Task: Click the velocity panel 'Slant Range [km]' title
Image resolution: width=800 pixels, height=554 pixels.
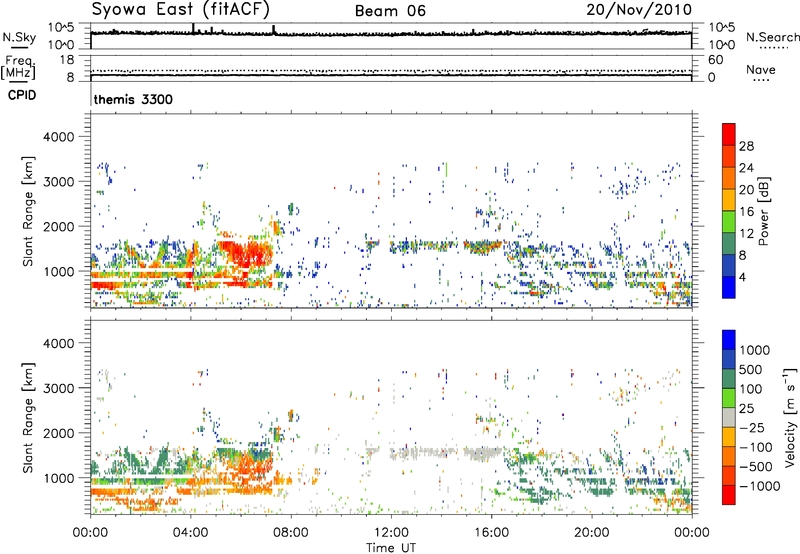Action: point(28,417)
